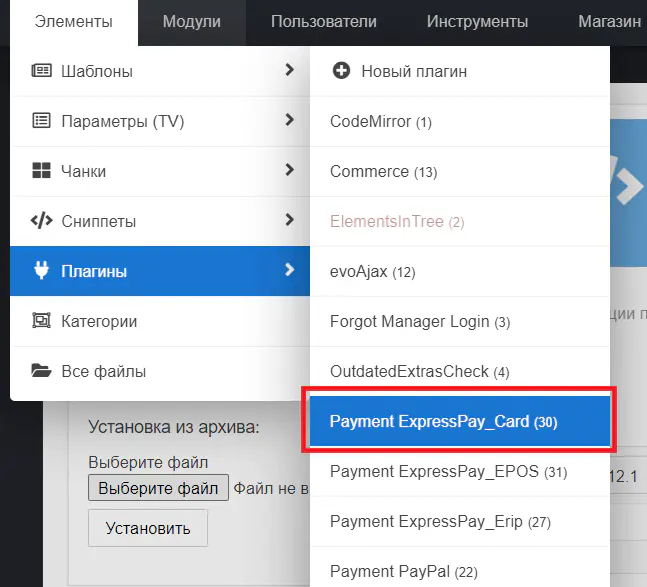This screenshot has width=647, height=587.
Task: Click the Категории icon
Action: coord(41,321)
